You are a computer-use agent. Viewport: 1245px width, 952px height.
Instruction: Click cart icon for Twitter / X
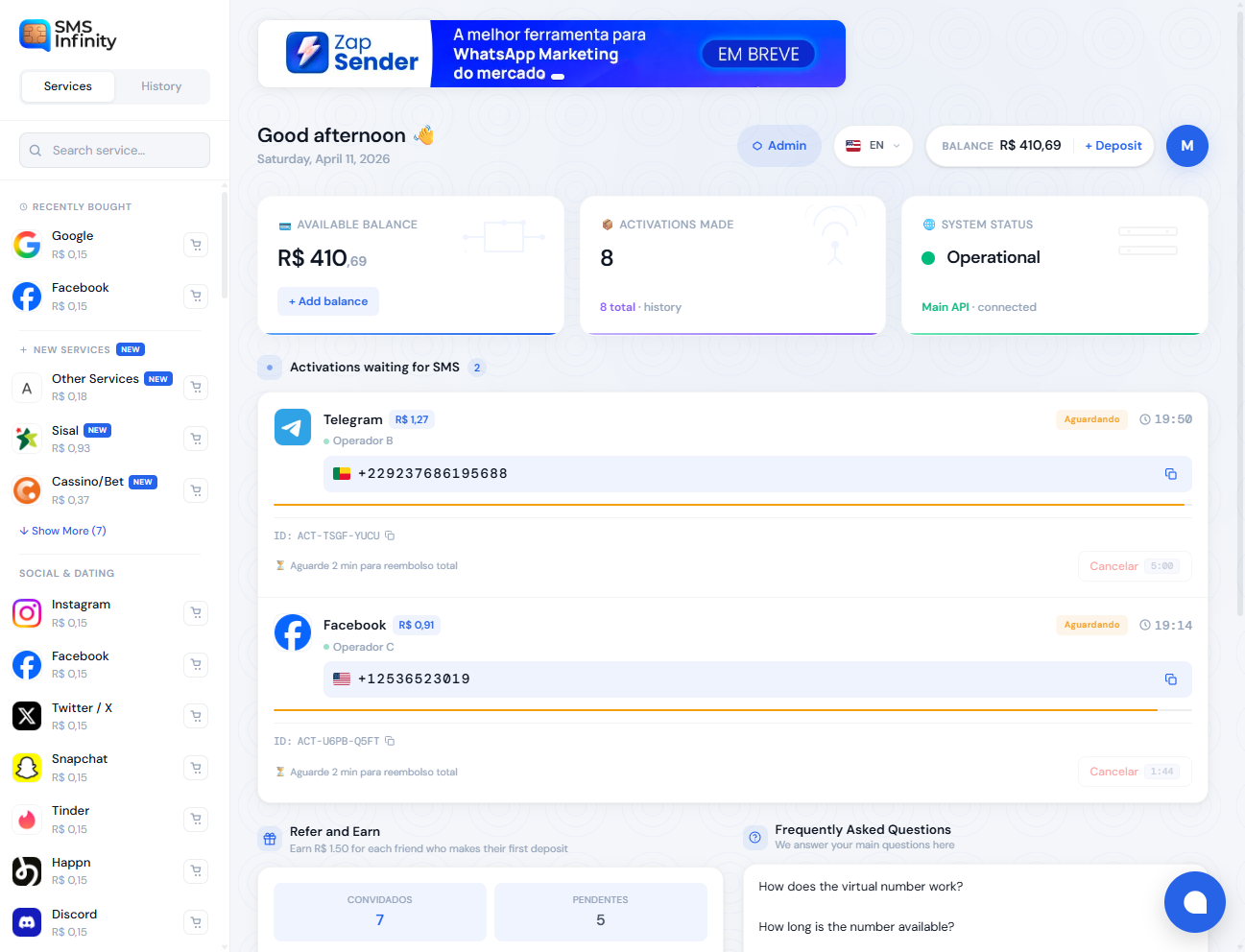coord(196,716)
